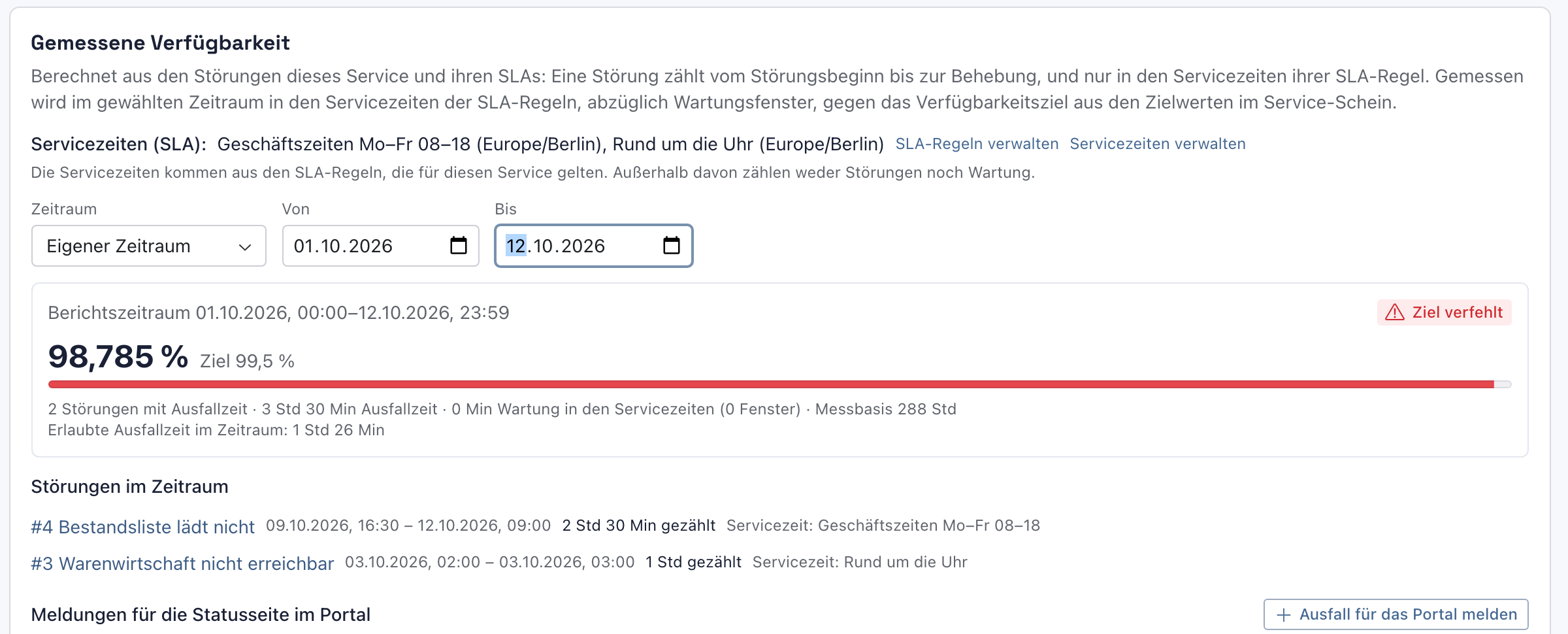Click the red availability progress bar
Image resolution: width=1568 pixels, height=634 pixels.
779,384
